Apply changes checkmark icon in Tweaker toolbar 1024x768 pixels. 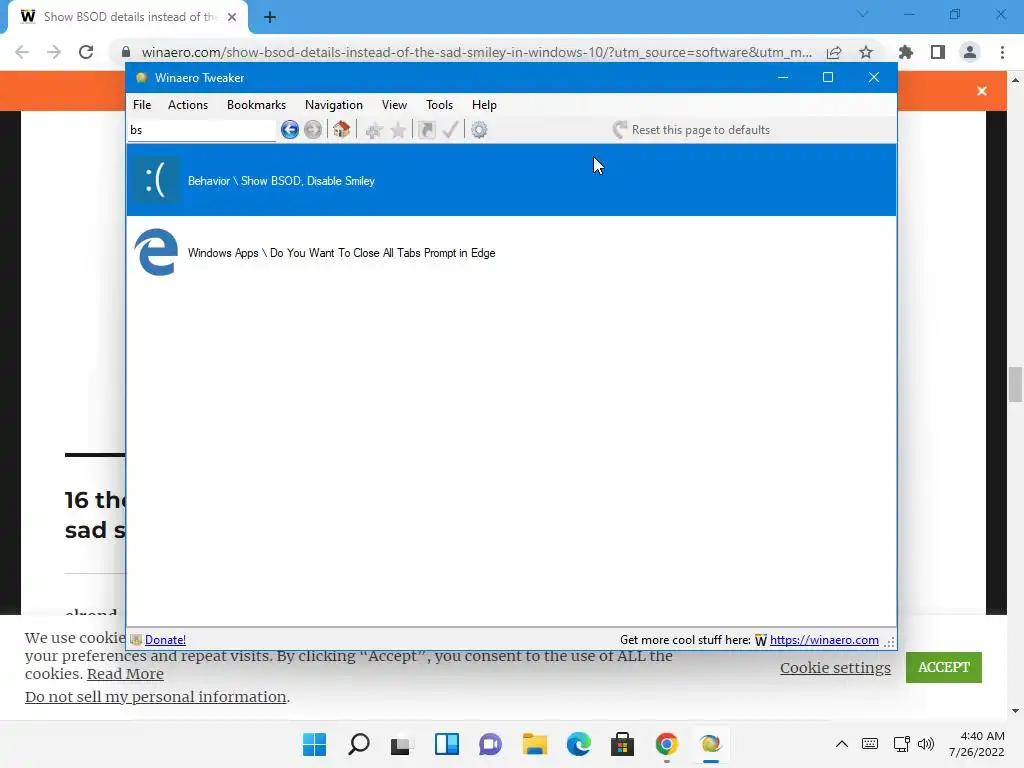coord(450,130)
